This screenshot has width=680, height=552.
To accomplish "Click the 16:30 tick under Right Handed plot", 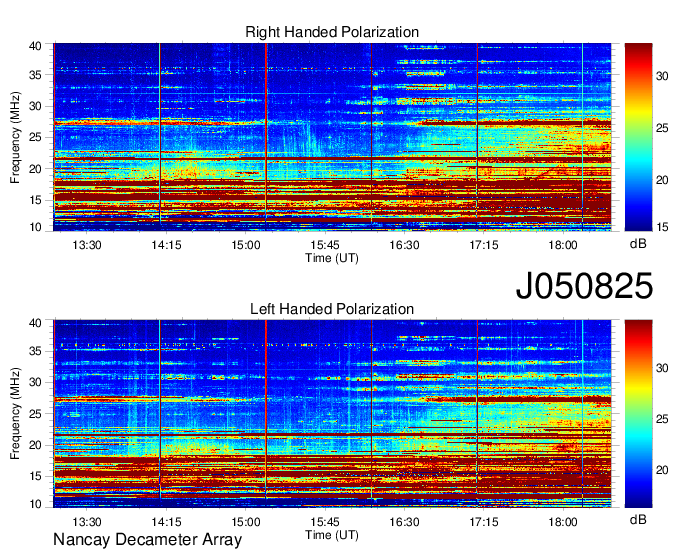I will tap(404, 245).
